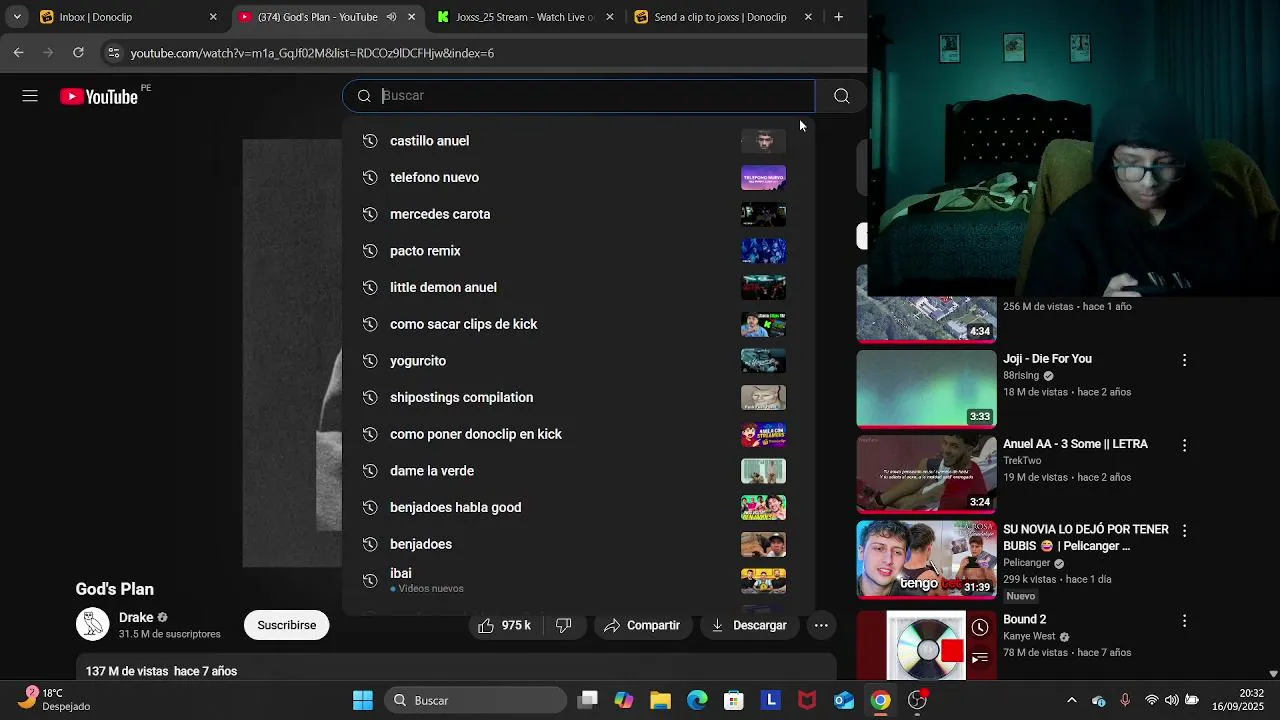Open Pelicanger 'SU NOVIA LO DEJÓ' video thumbnail
This screenshot has height=720, width=1280.
pos(926,559)
